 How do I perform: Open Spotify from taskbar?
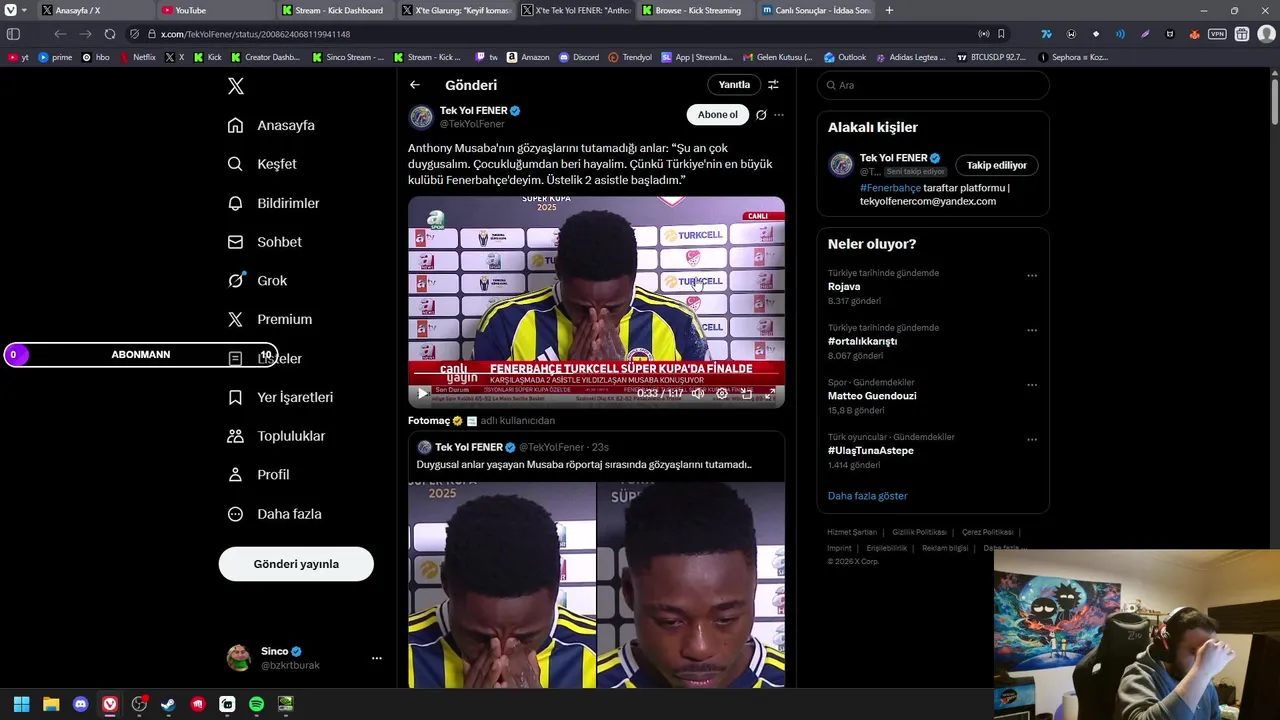click(x=256, y=704)
